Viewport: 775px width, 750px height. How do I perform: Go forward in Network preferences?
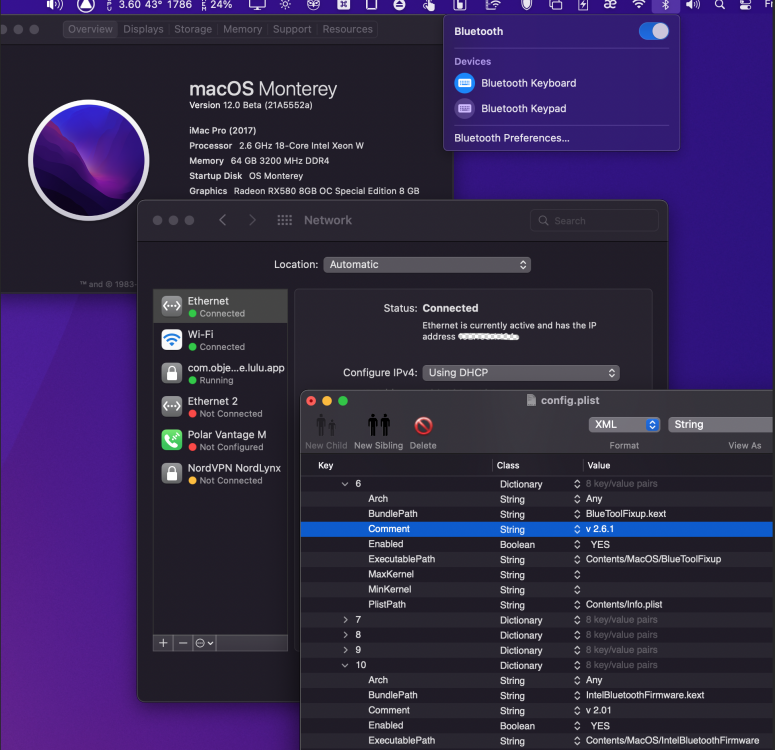pos(252,220)
